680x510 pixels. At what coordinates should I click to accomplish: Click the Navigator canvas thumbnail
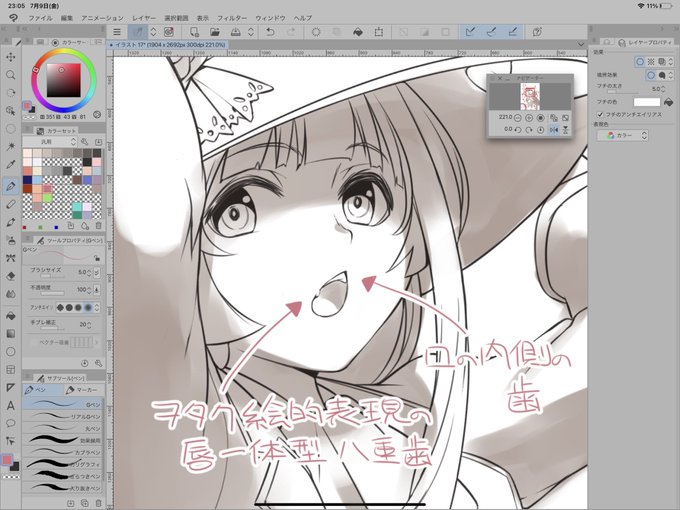pos(530,96)
